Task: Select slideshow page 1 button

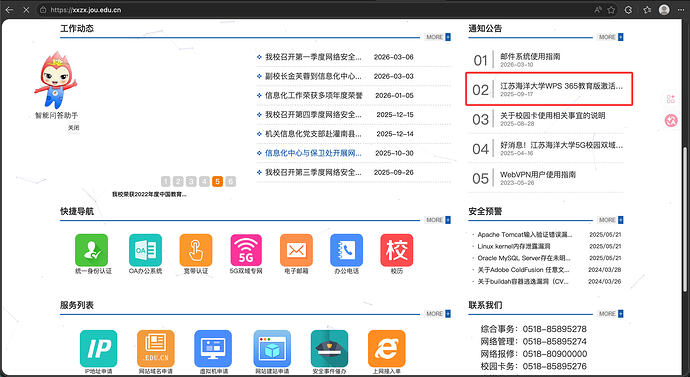Action: tap(165, 181)
